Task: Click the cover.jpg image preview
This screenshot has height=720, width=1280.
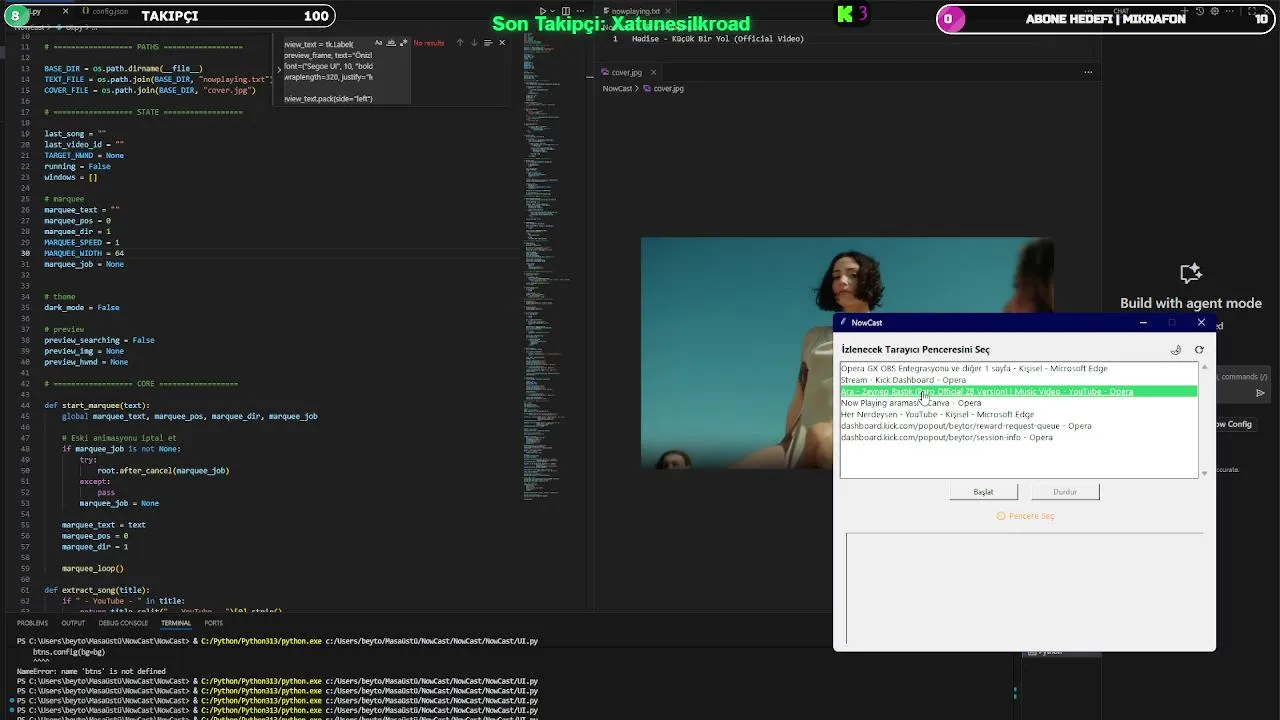Action: tap(847, 353)
